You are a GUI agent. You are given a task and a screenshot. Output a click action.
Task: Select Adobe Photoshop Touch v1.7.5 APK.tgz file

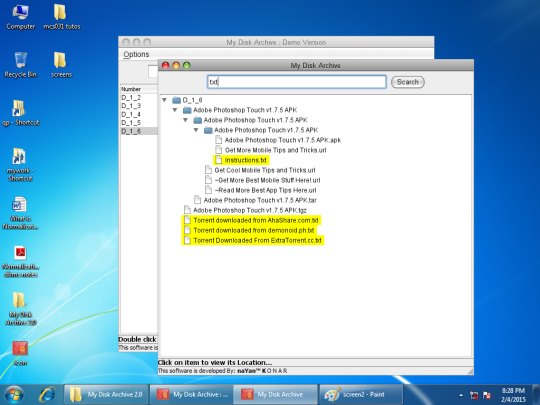(249, 210)
